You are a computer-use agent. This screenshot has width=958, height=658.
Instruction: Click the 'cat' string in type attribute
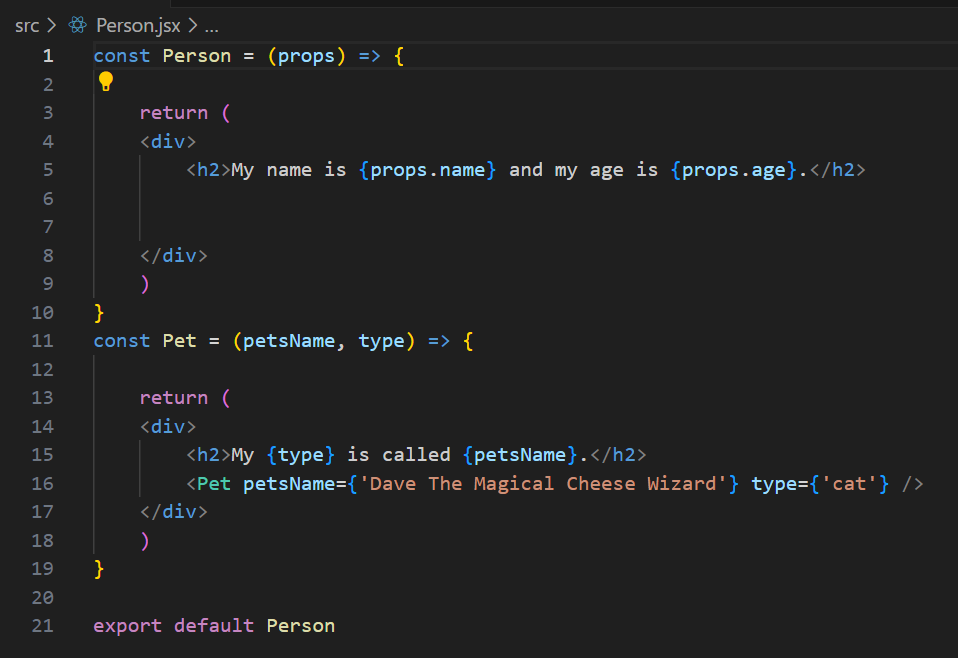pos(849,484)
